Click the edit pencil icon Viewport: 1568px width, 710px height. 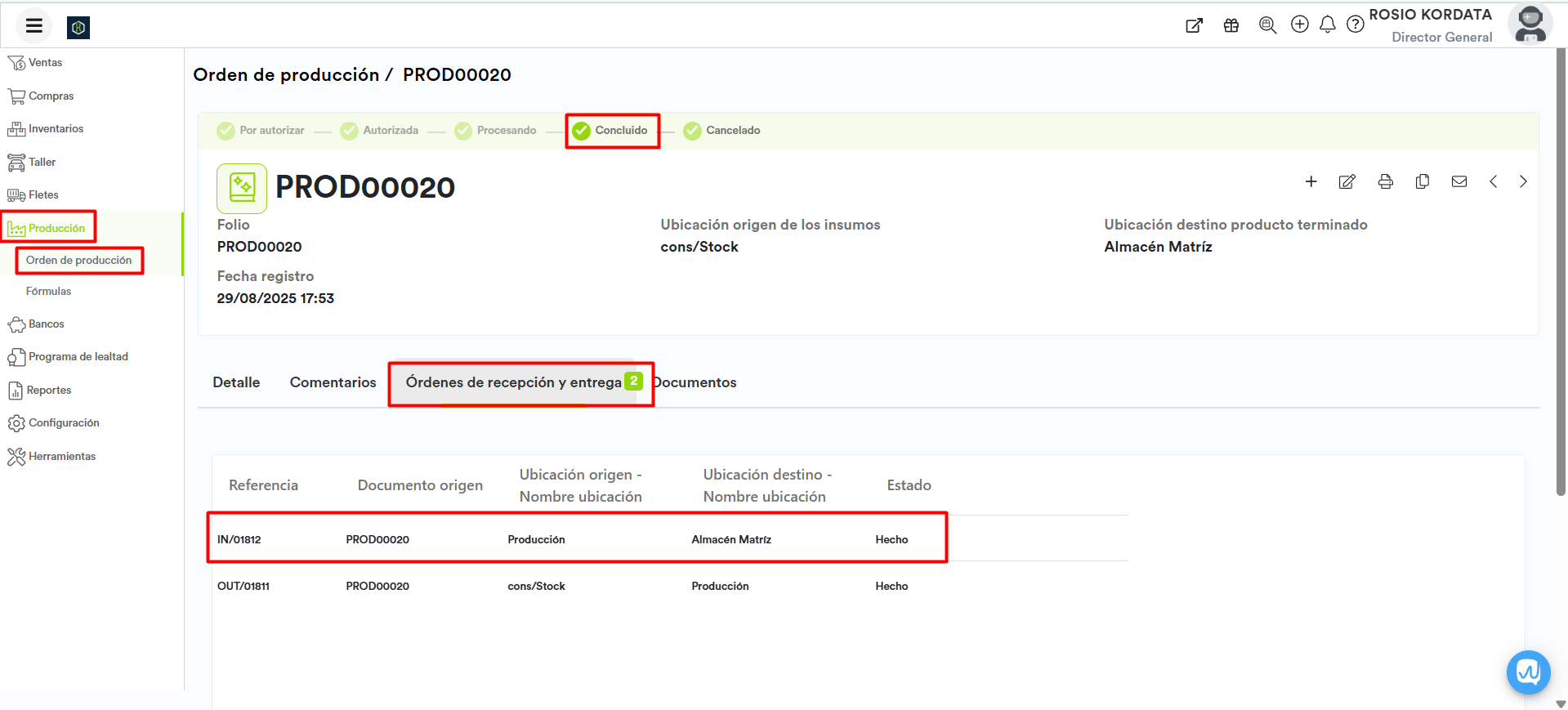coord(1347,182)
